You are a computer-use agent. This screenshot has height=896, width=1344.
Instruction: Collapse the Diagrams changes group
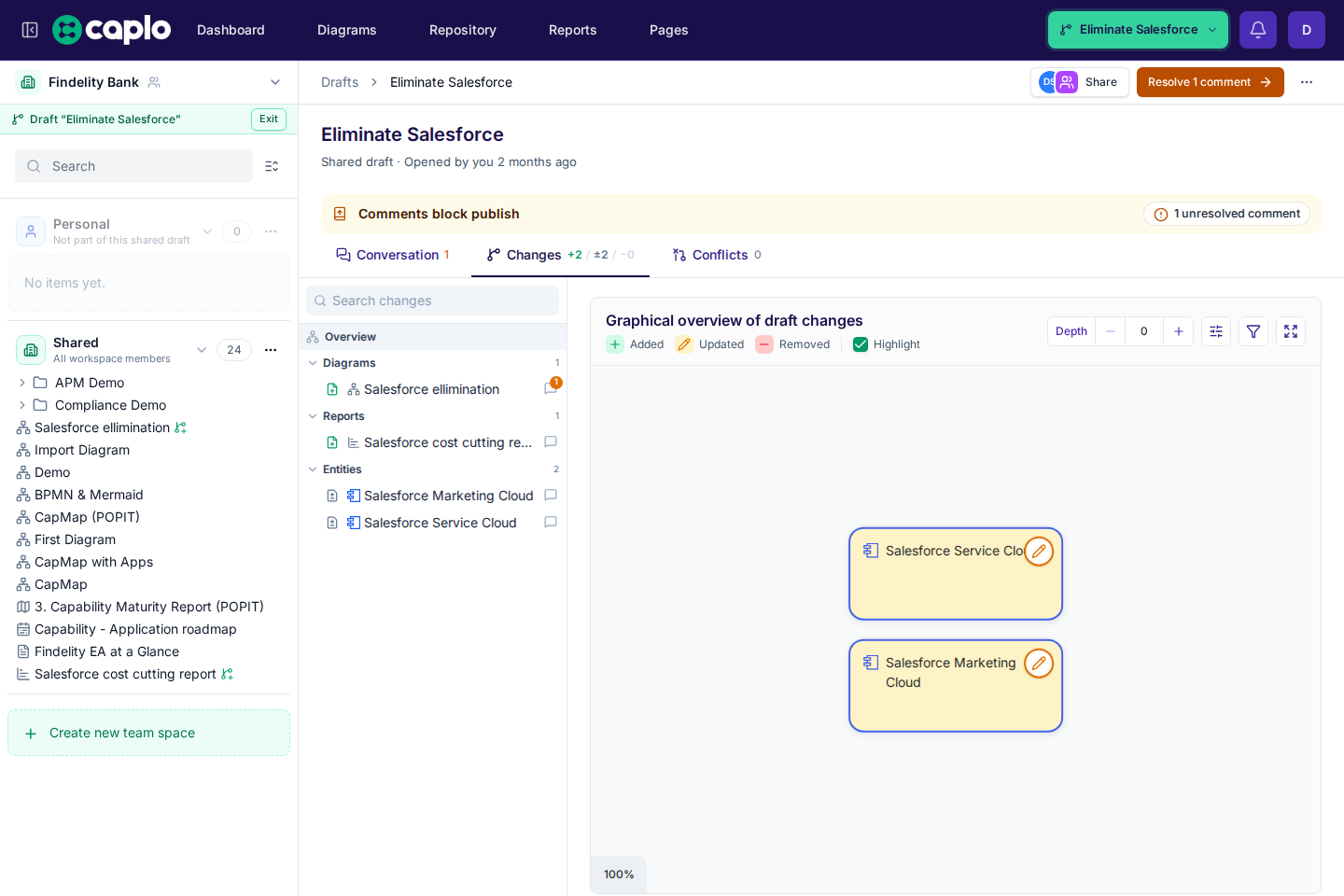point(313,363)
